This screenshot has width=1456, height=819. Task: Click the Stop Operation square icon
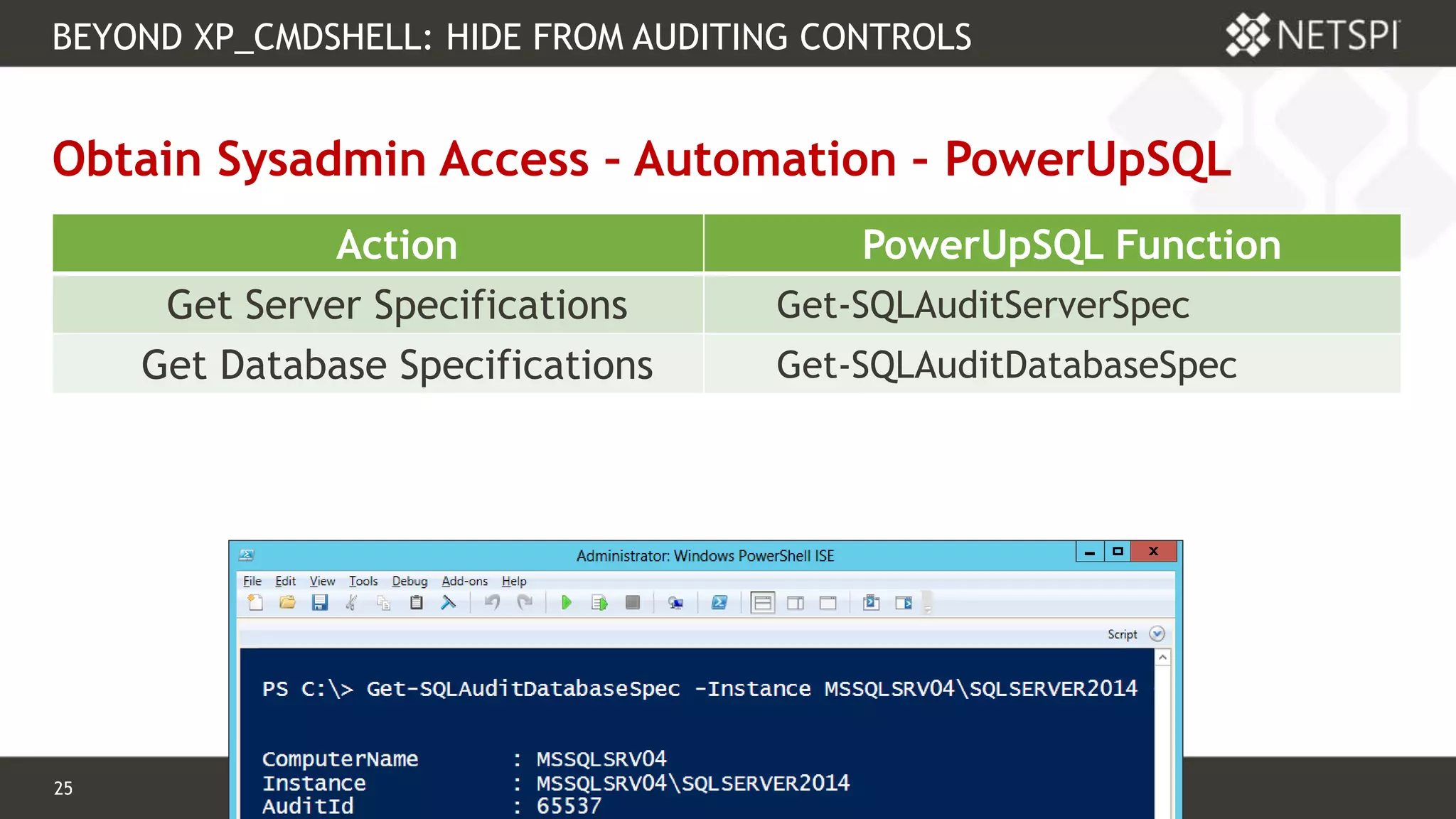[x=633, y=603]
